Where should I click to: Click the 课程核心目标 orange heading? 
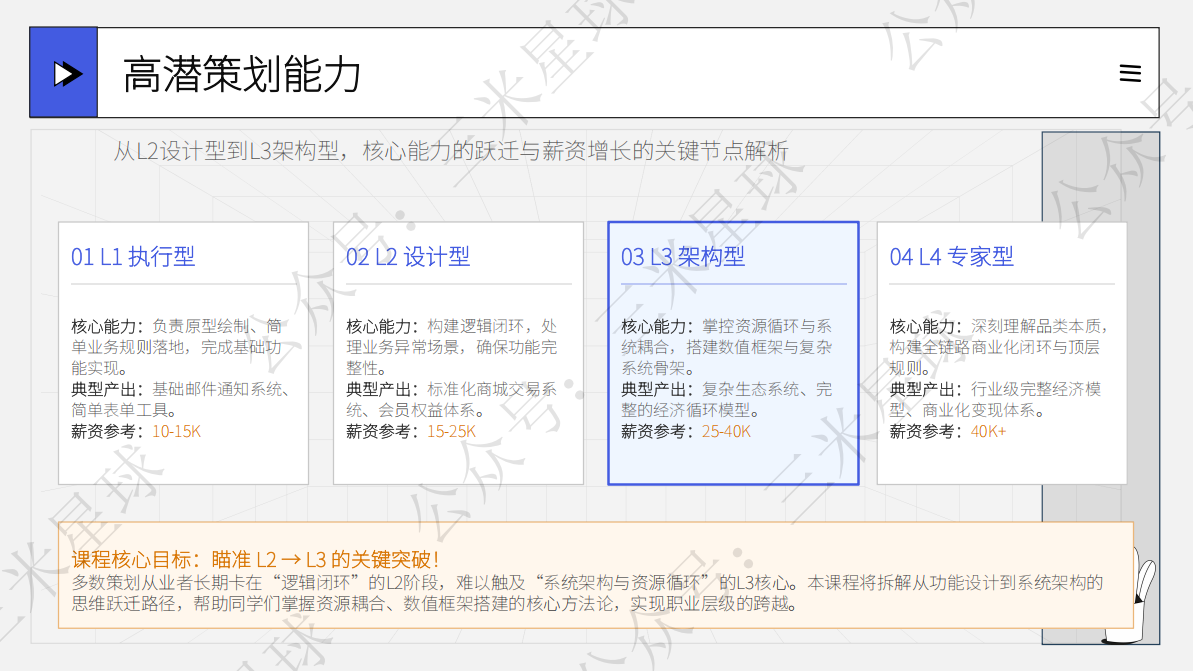255,560
